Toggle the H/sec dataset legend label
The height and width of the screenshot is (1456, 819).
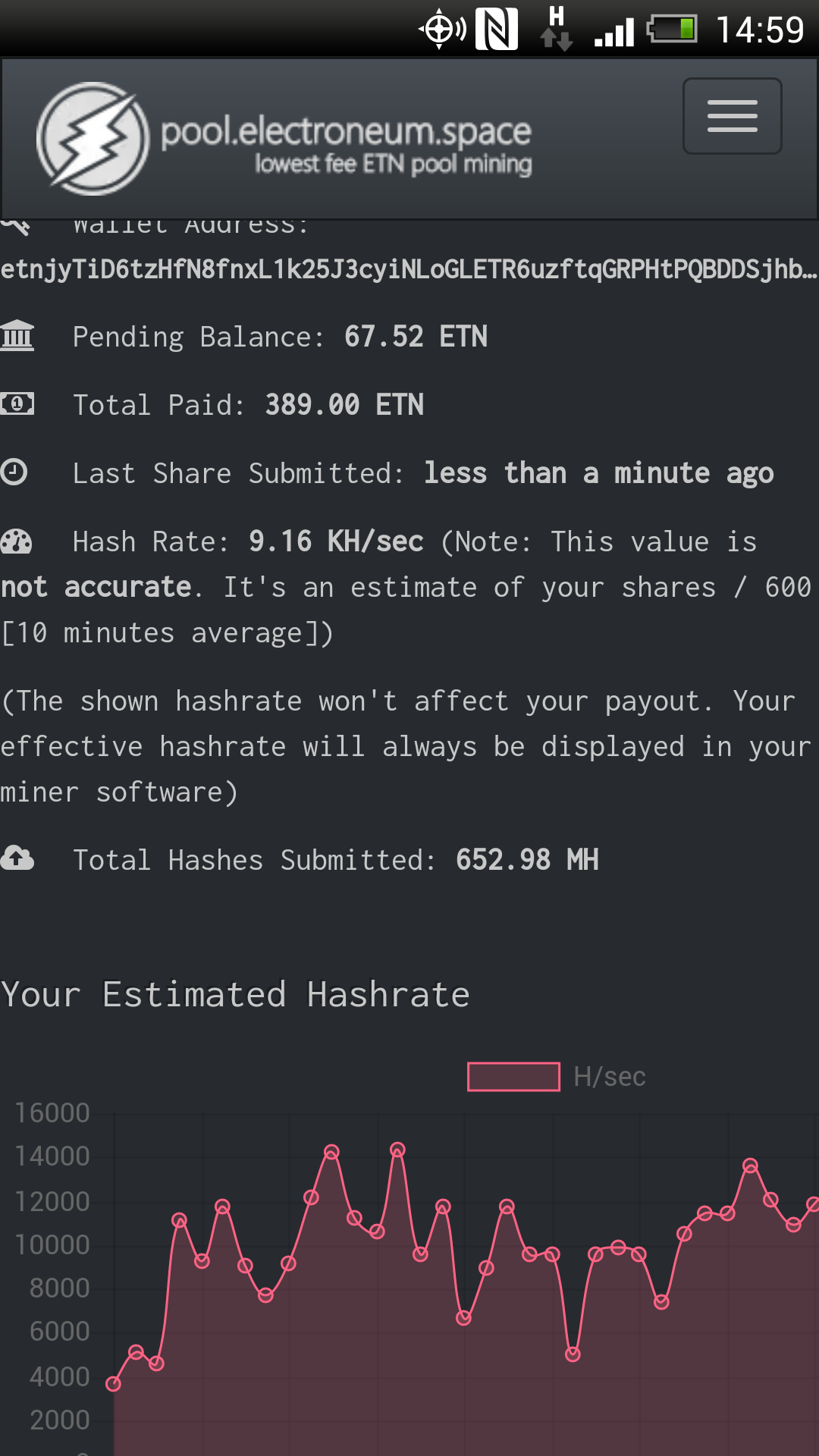click(610, 1077)
